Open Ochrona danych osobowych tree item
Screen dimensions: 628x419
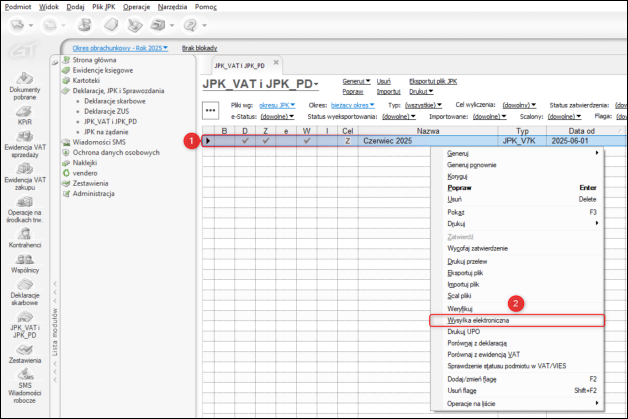(116, 153)
